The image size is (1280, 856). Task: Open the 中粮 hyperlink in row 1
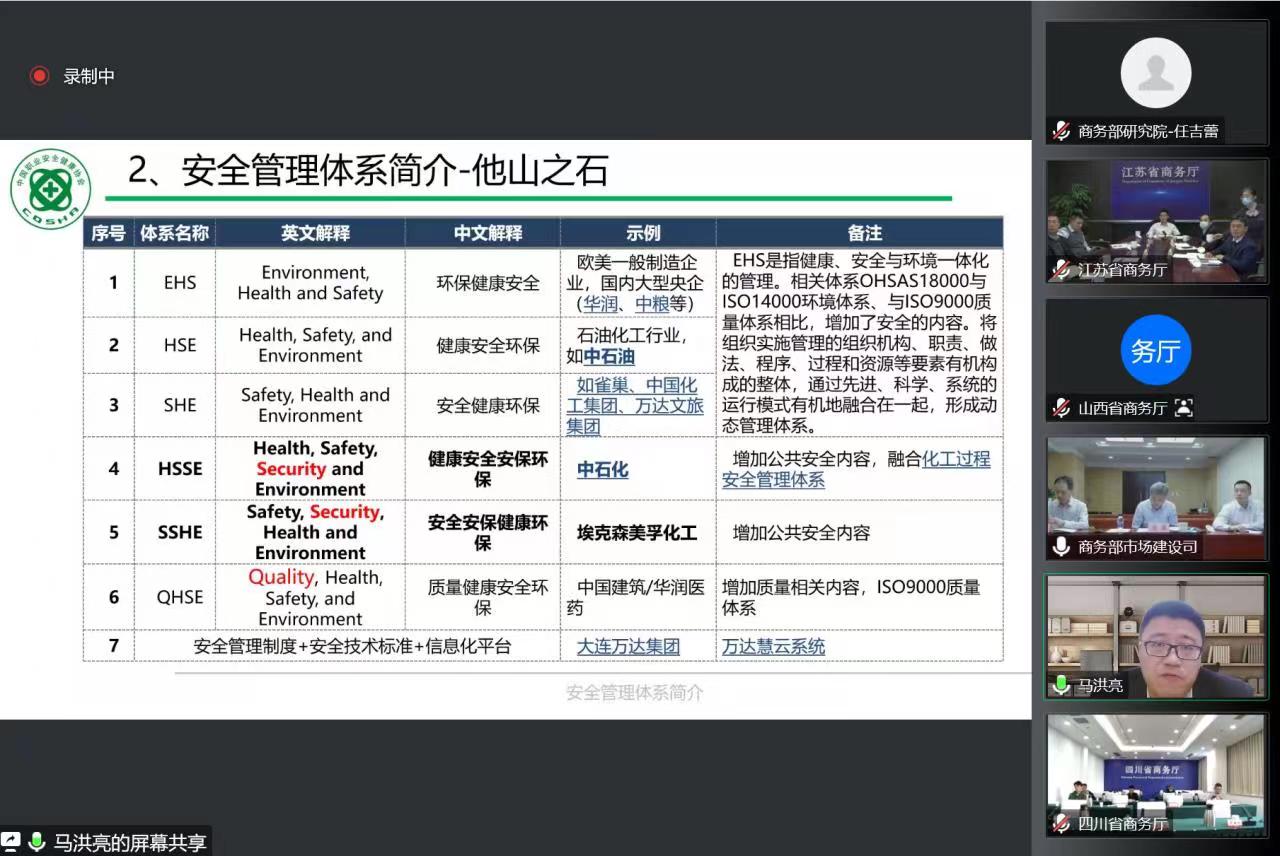(652, 304)
